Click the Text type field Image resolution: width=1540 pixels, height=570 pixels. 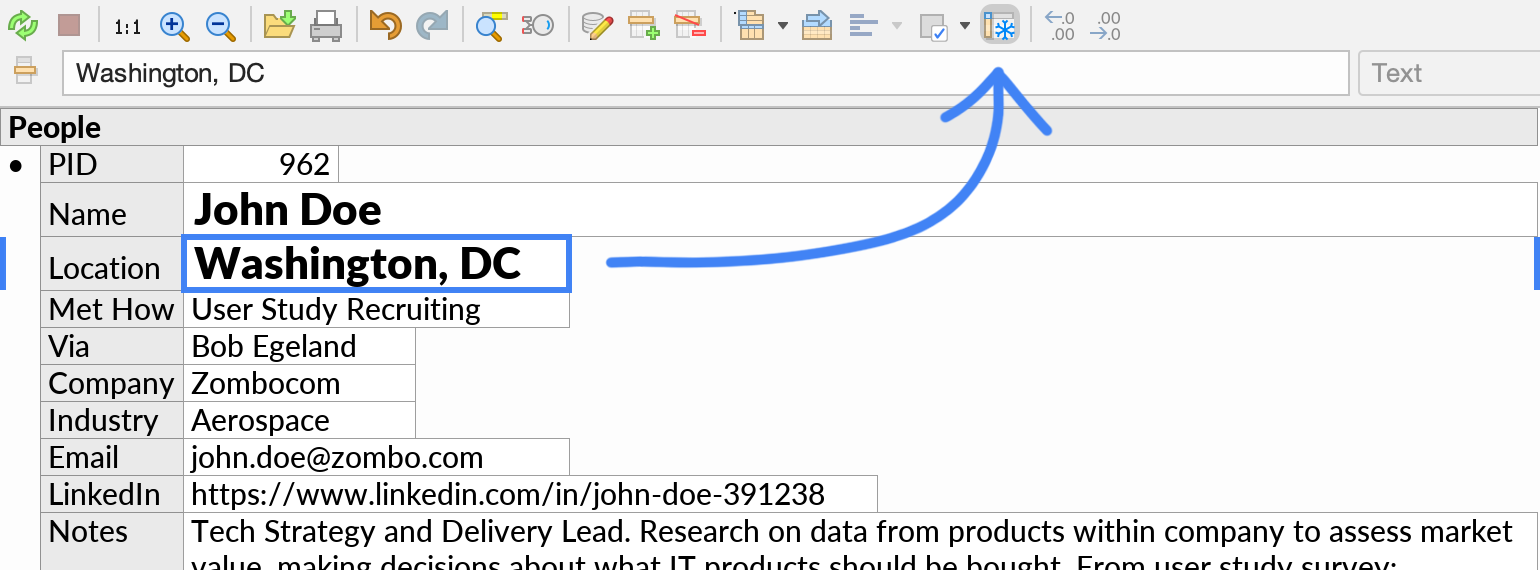pos(1449,73)
